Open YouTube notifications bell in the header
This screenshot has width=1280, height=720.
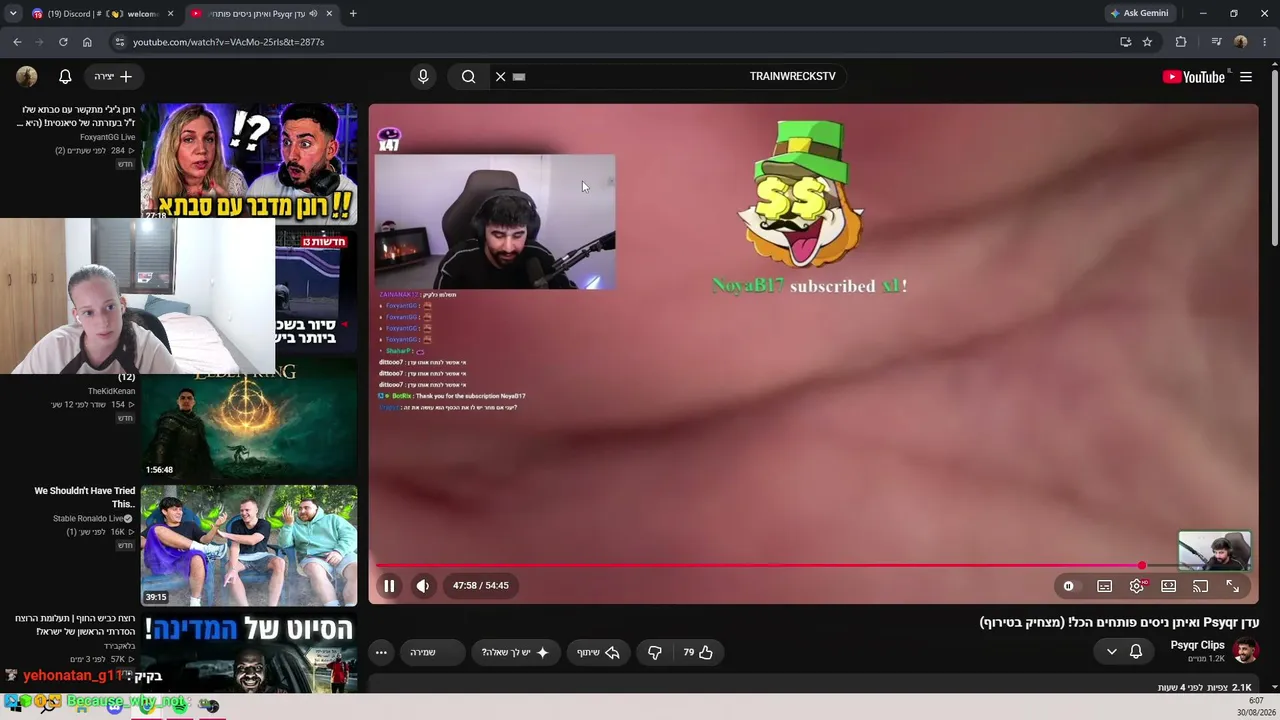click(65, 76)
